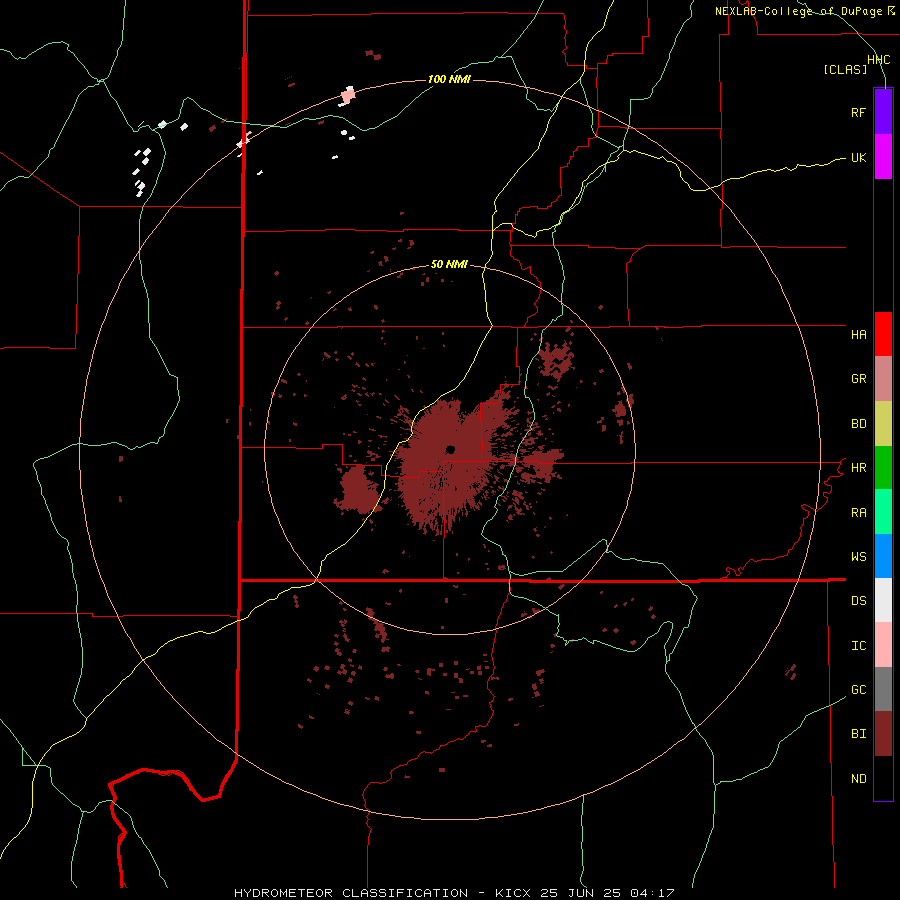Click the IC legend label
The height and width of the screenshot is (900, 900).
[858, 645]
